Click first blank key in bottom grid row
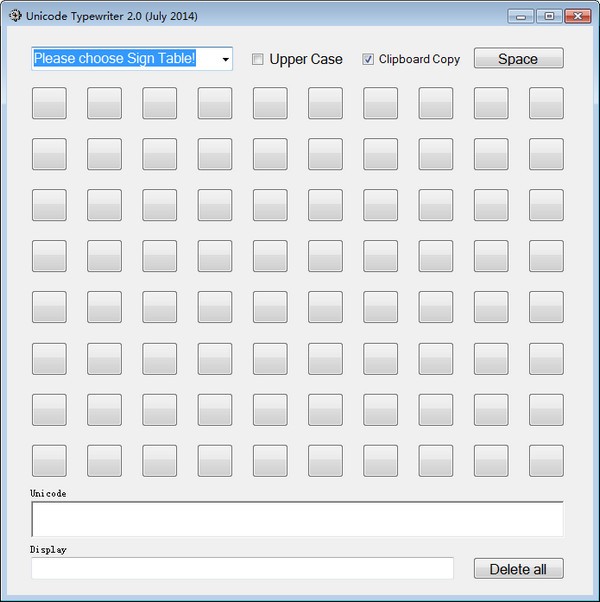This screenshot has height=602, width=600. [x=49, y=461]
